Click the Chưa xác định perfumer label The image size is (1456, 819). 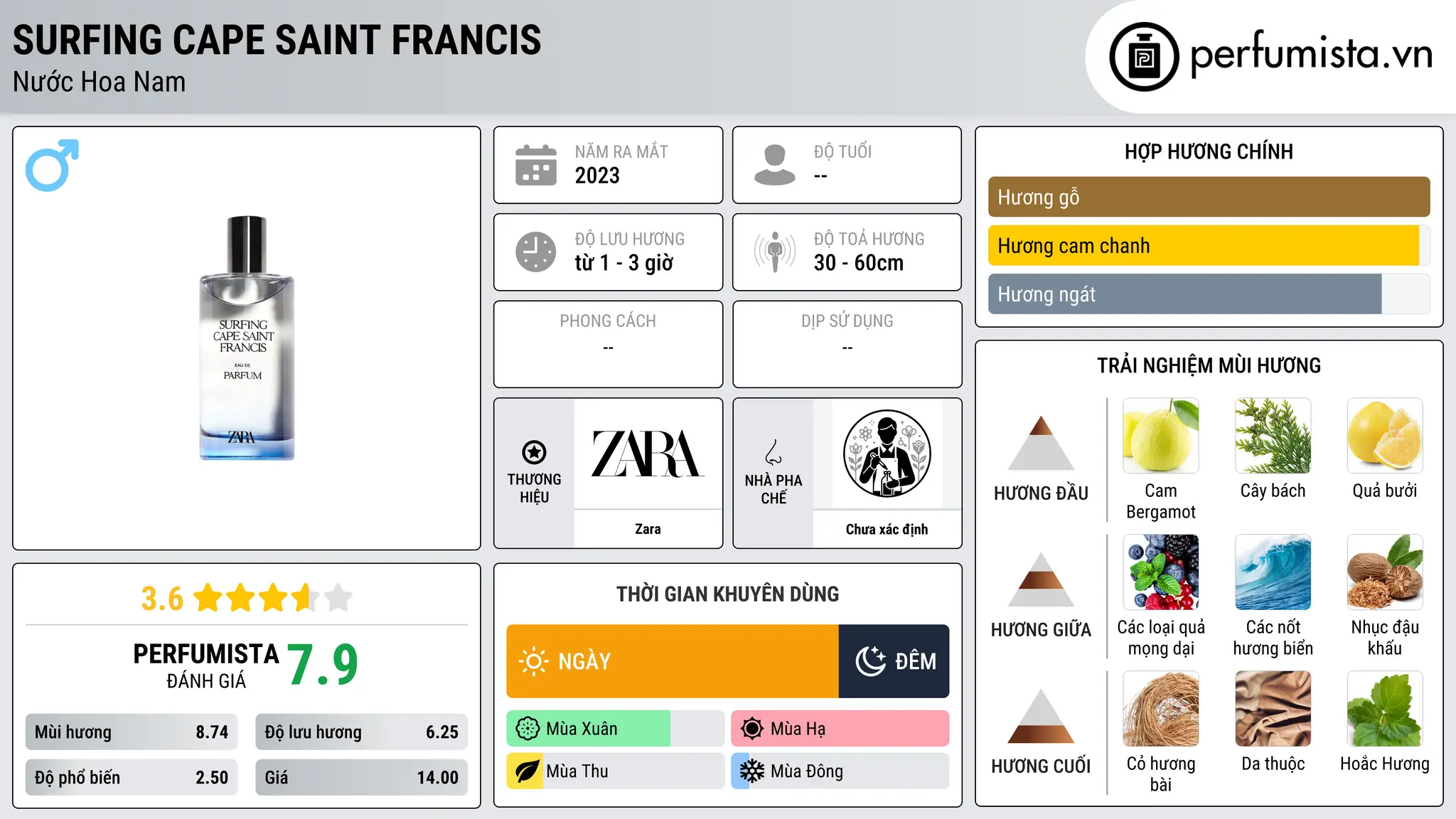887,529
